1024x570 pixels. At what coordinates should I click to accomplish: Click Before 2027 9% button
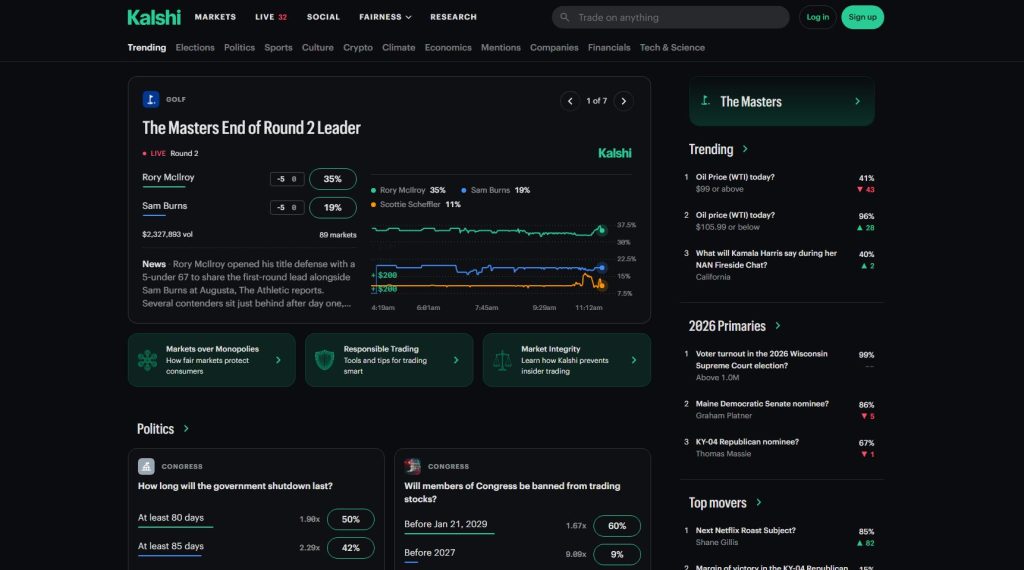[617, 554]
